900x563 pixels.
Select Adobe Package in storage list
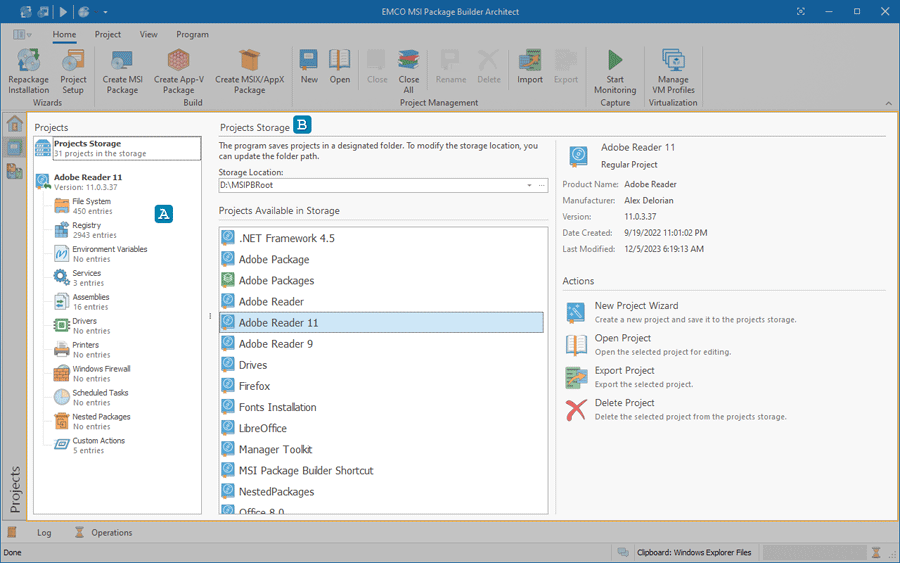(381, 259)
